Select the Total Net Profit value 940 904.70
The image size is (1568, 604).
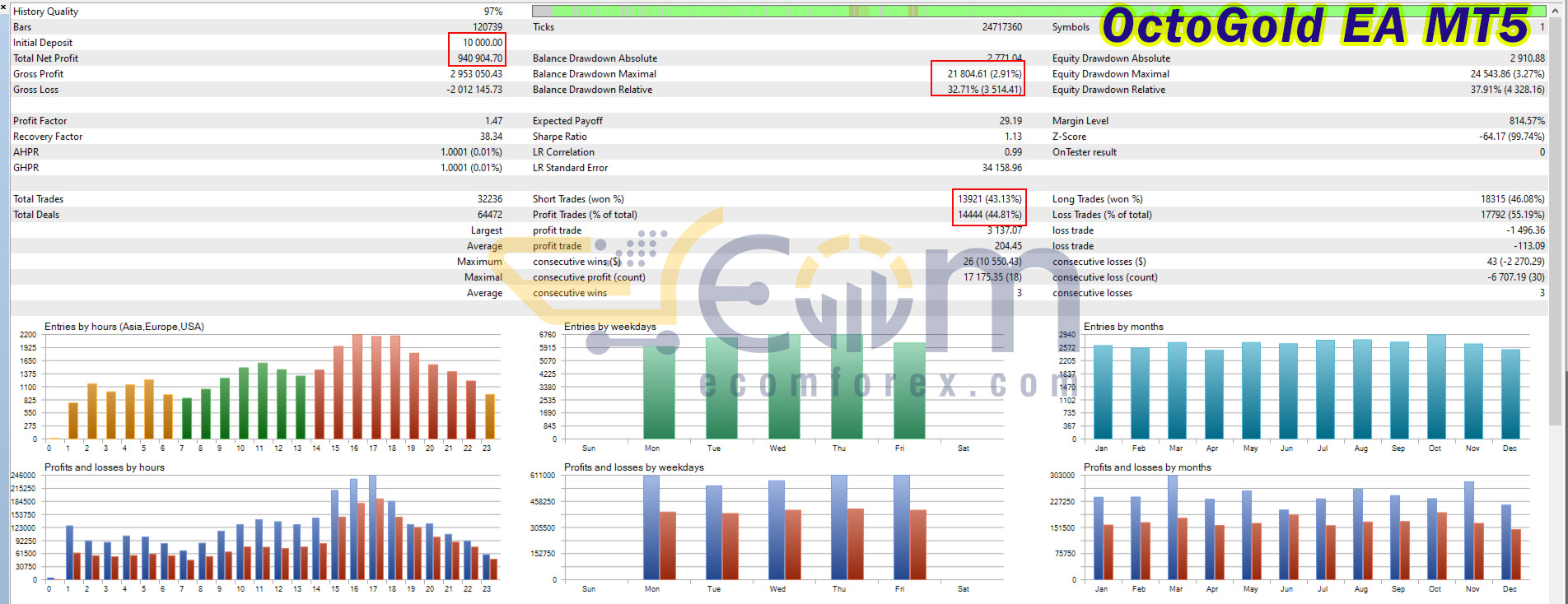[x=479, y=58]
